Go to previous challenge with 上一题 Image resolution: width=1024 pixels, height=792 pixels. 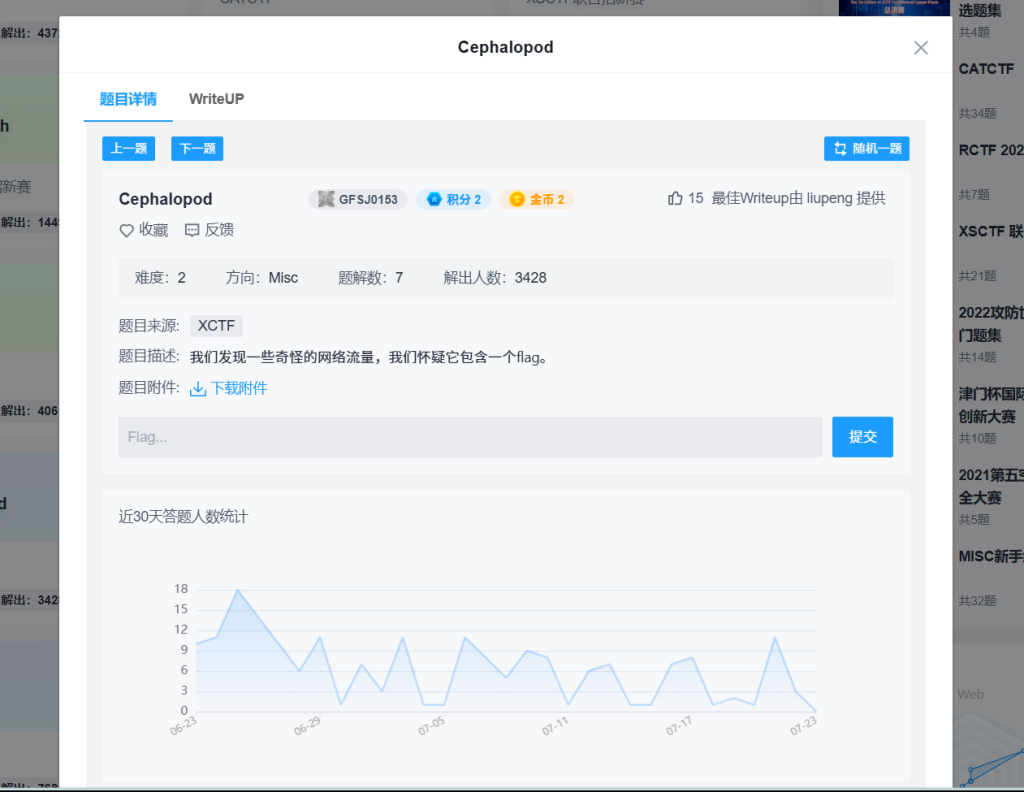click(x=128, y=148)
